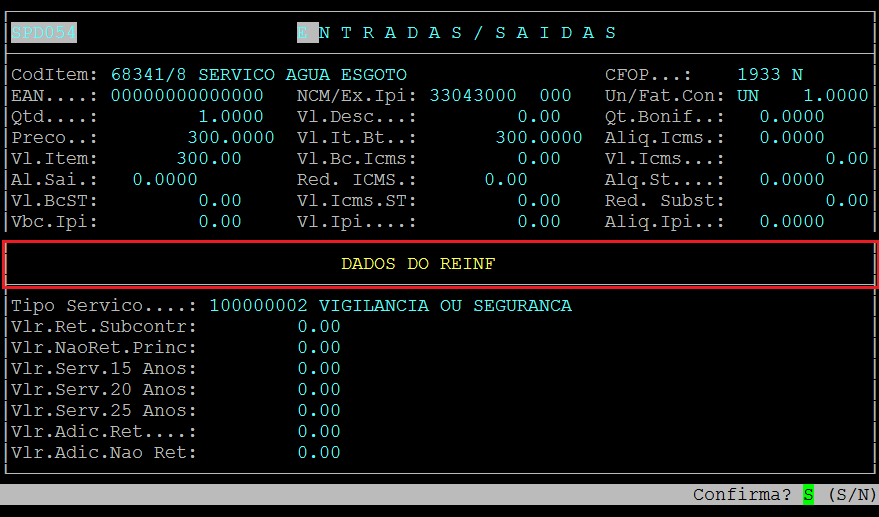Click the Vlr.NaoRet.Princ value field

pos(319,348)
